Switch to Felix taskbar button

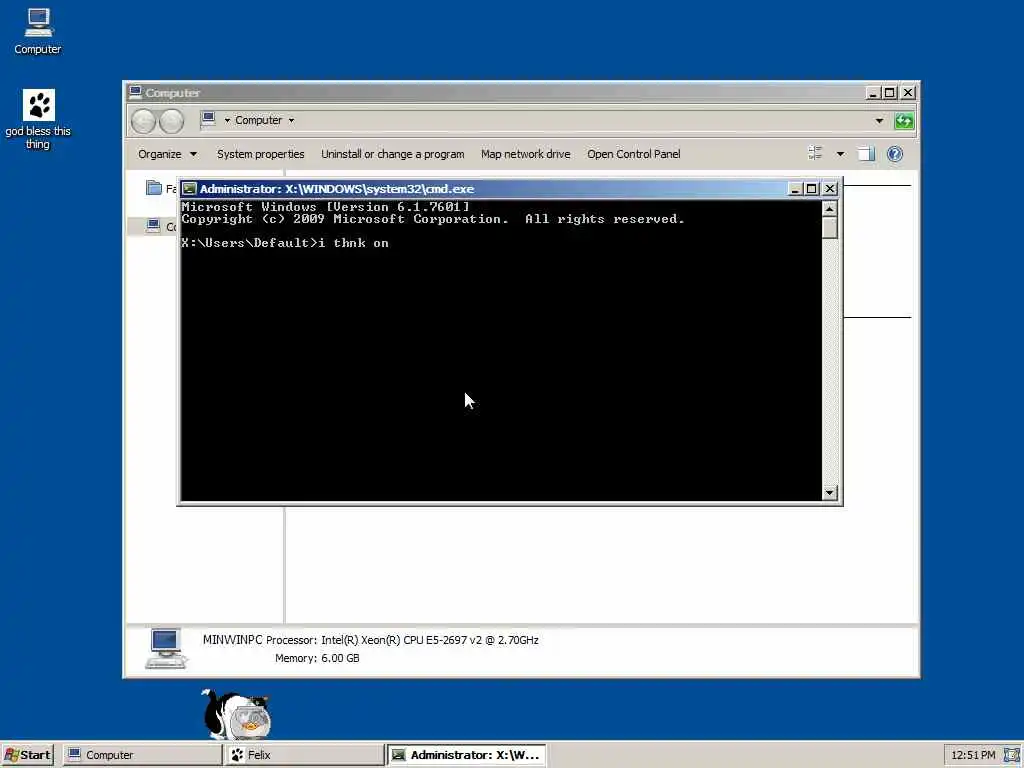click(x=304, y=755)
